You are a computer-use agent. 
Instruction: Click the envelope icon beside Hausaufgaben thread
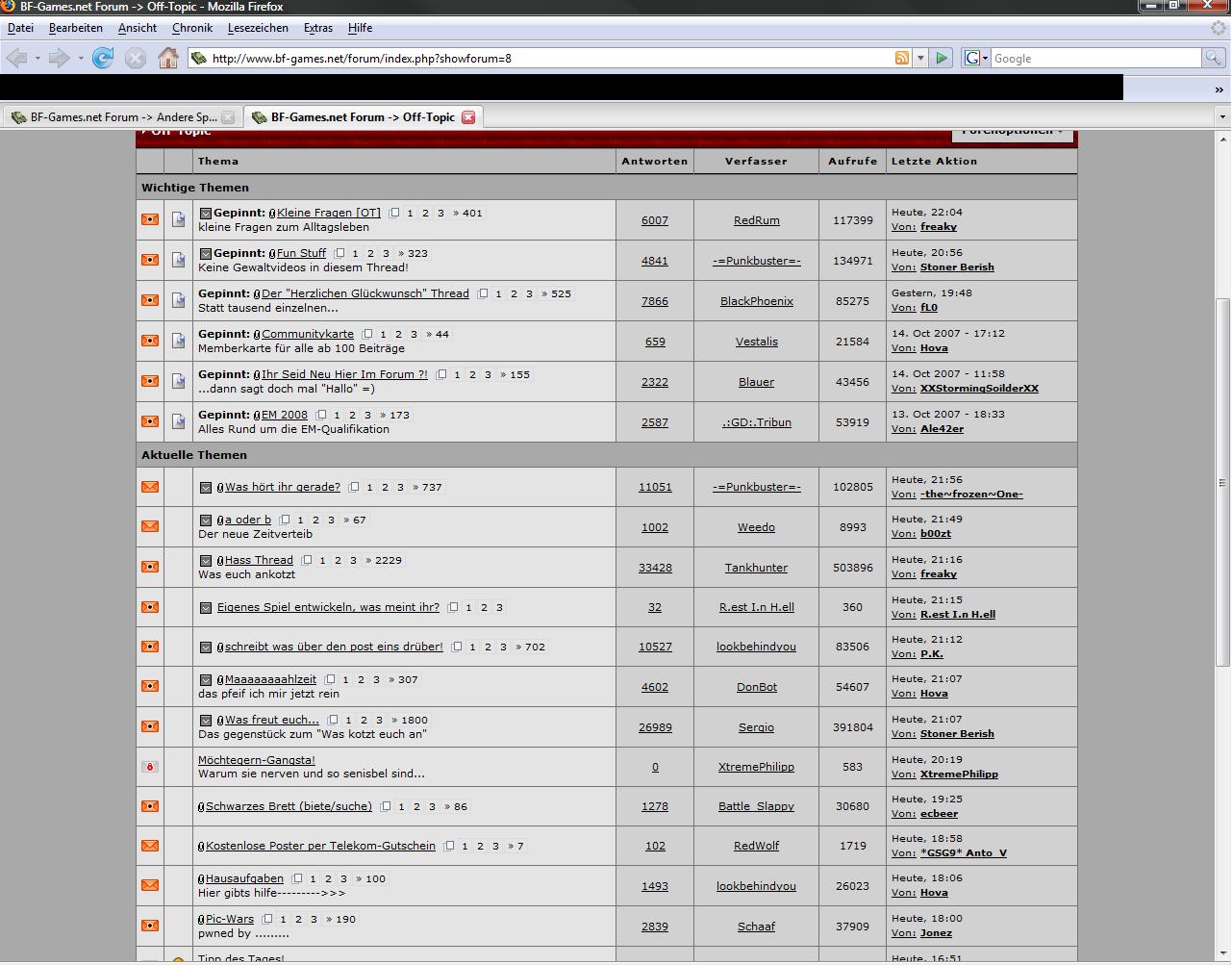150,885
